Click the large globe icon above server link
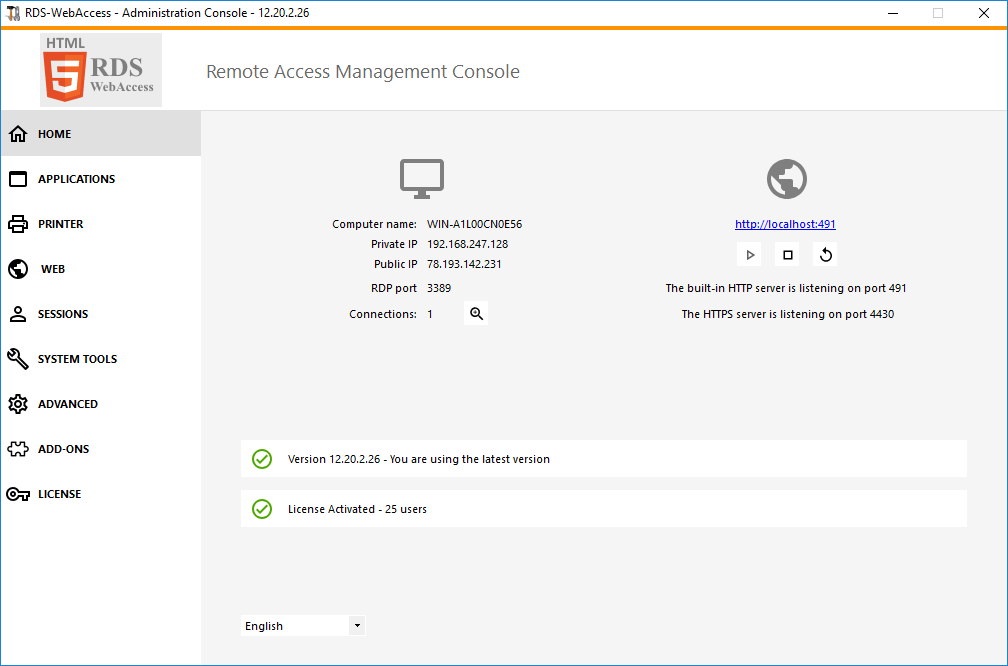This screenshot has width=1008, height=666. point(787,179)
